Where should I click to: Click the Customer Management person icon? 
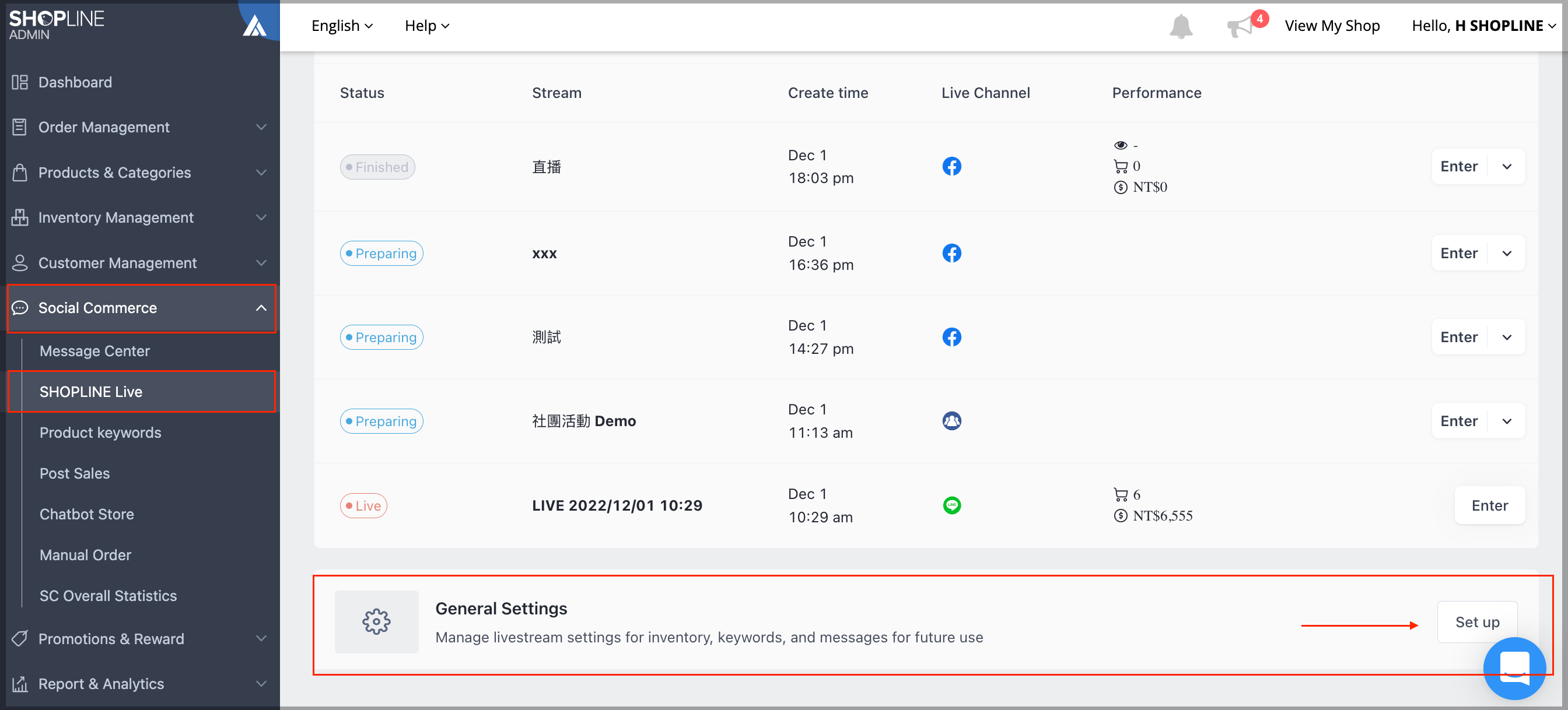coord(19,263)
